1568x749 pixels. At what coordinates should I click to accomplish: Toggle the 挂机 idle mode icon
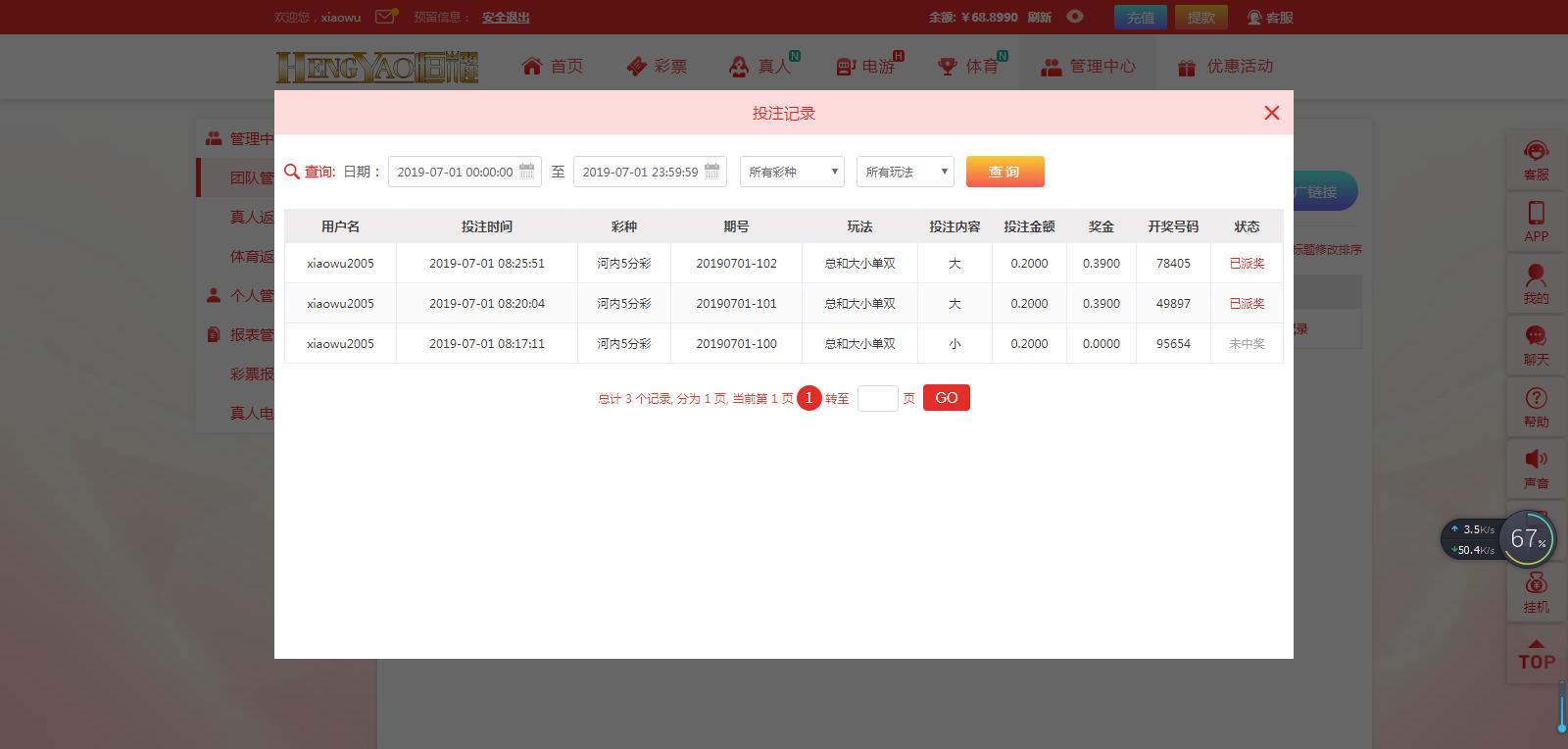click(1536, 594)
